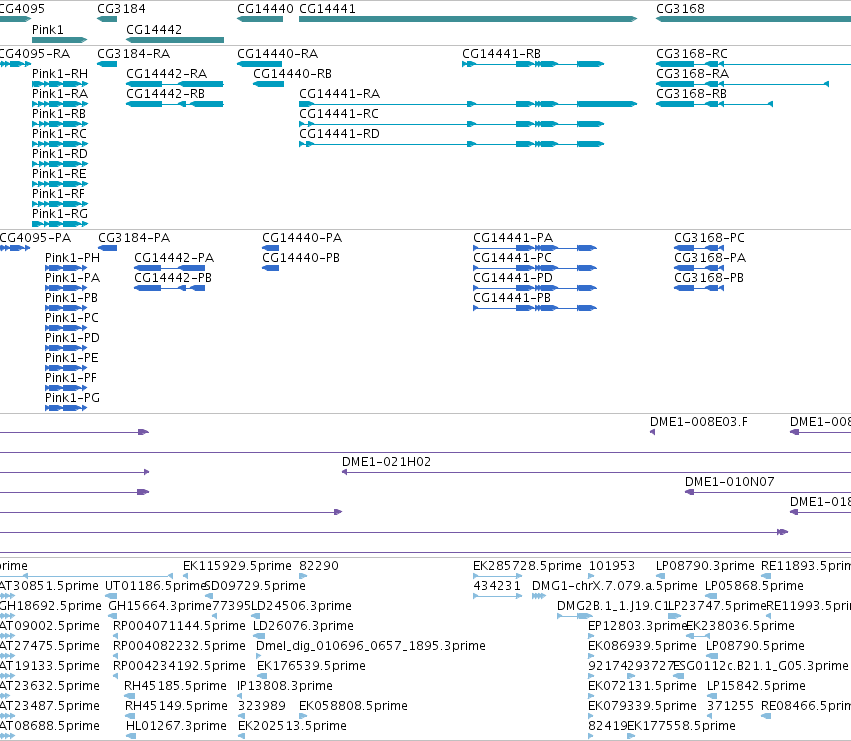The height and width of the screenshot is (741, 851).
Task: Click transcript CG14440-RA label
Action: click(277, 54)
